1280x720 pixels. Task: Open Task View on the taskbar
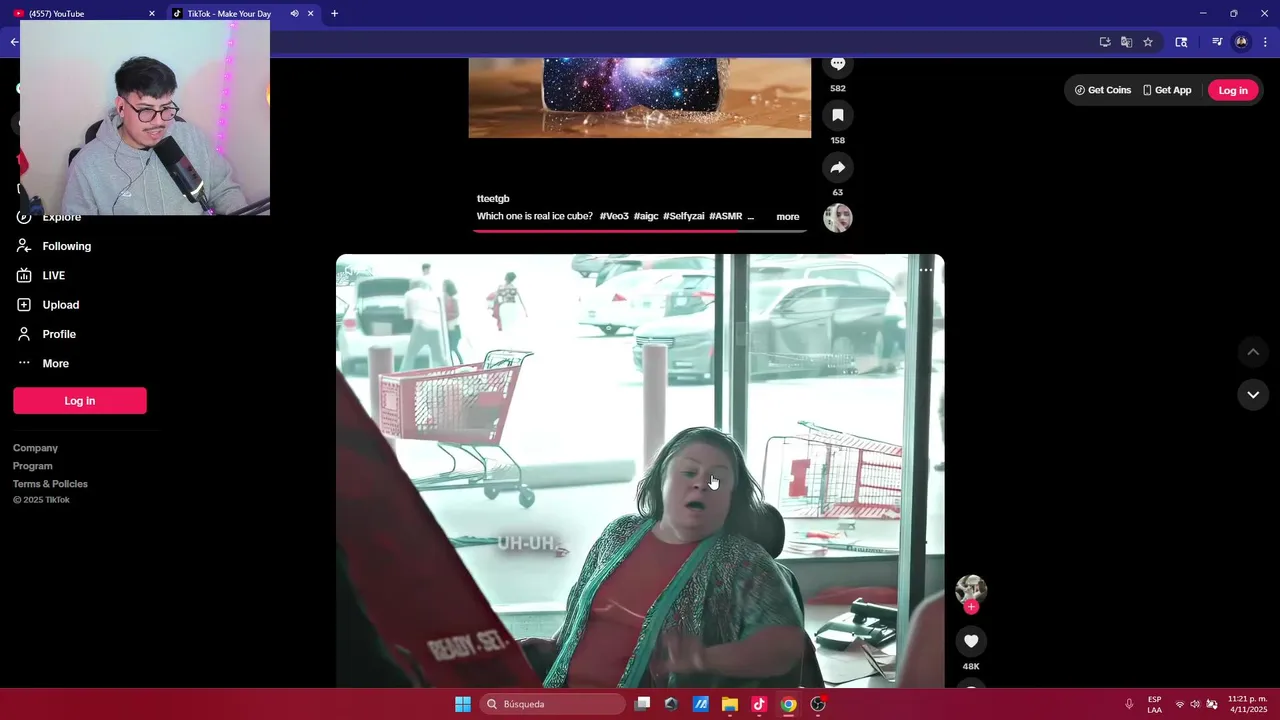pos(642,705)
